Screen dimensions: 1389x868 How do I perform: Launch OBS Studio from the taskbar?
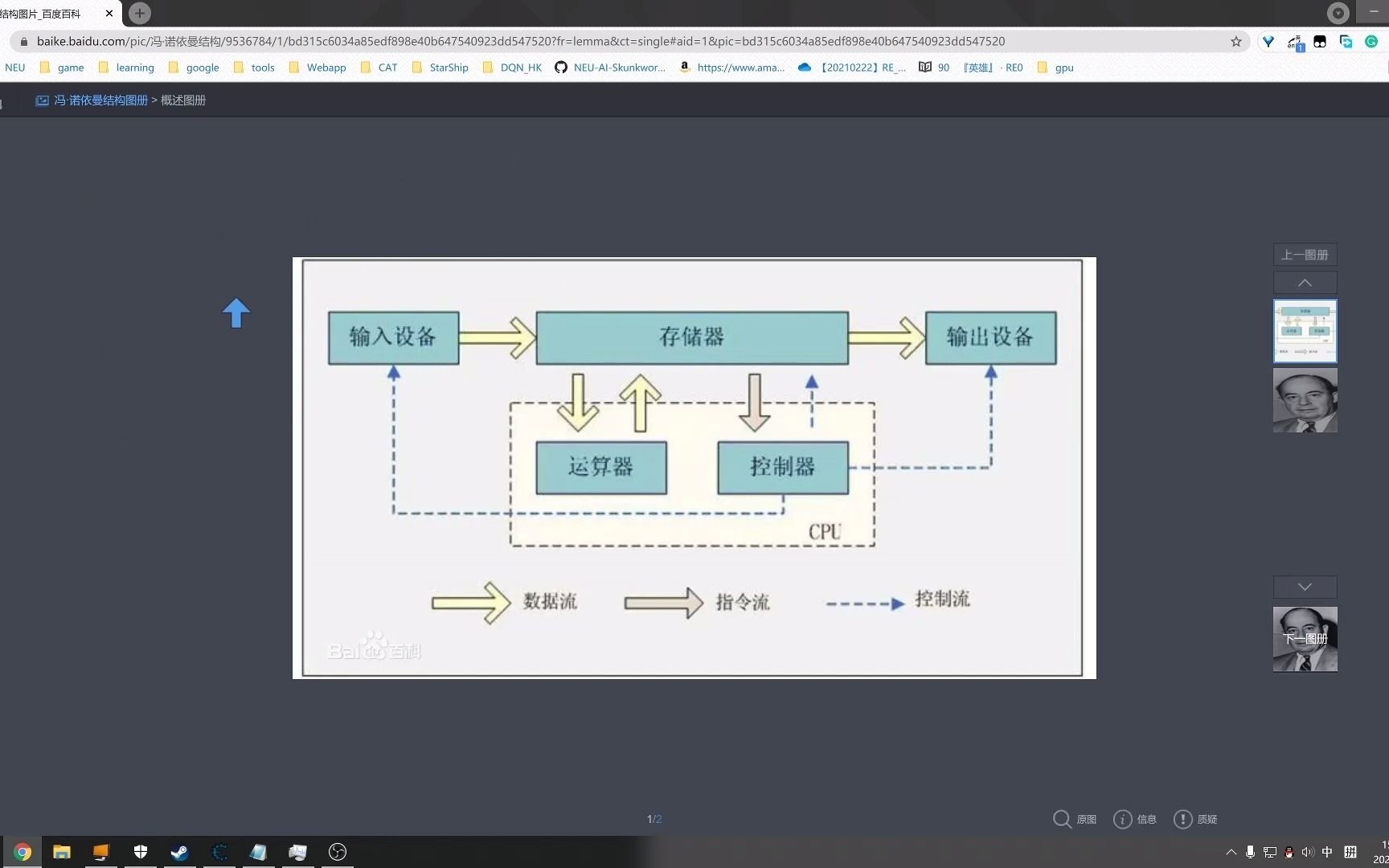pos(337,852)
